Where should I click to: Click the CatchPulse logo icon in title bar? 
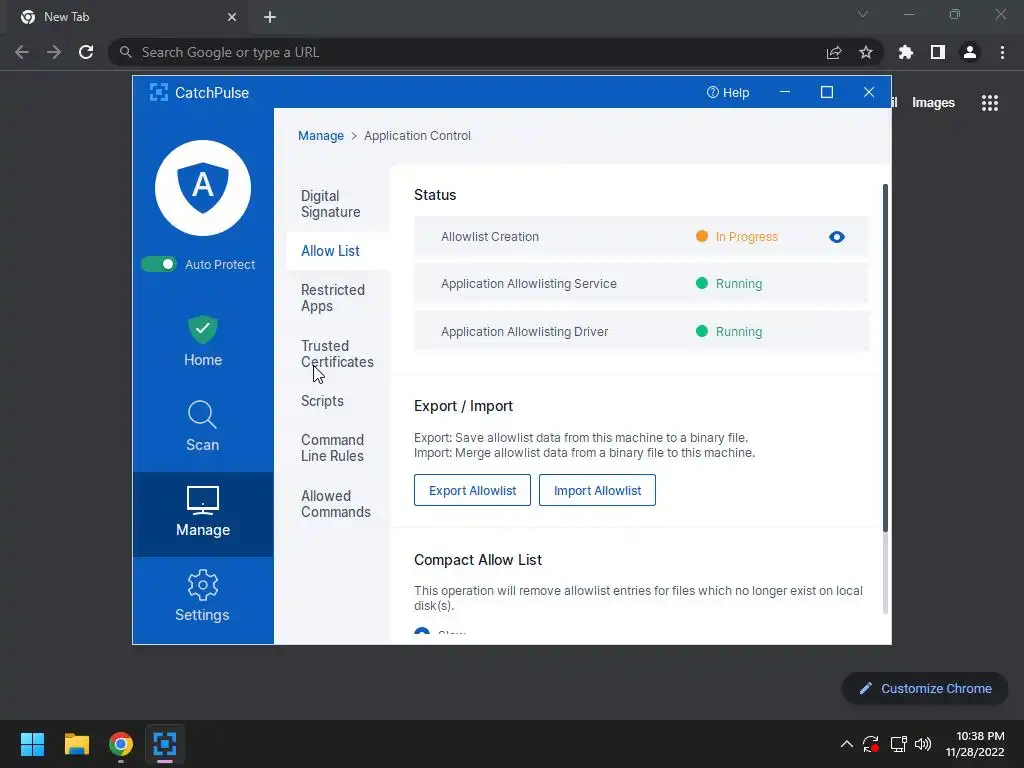point(159,92)
